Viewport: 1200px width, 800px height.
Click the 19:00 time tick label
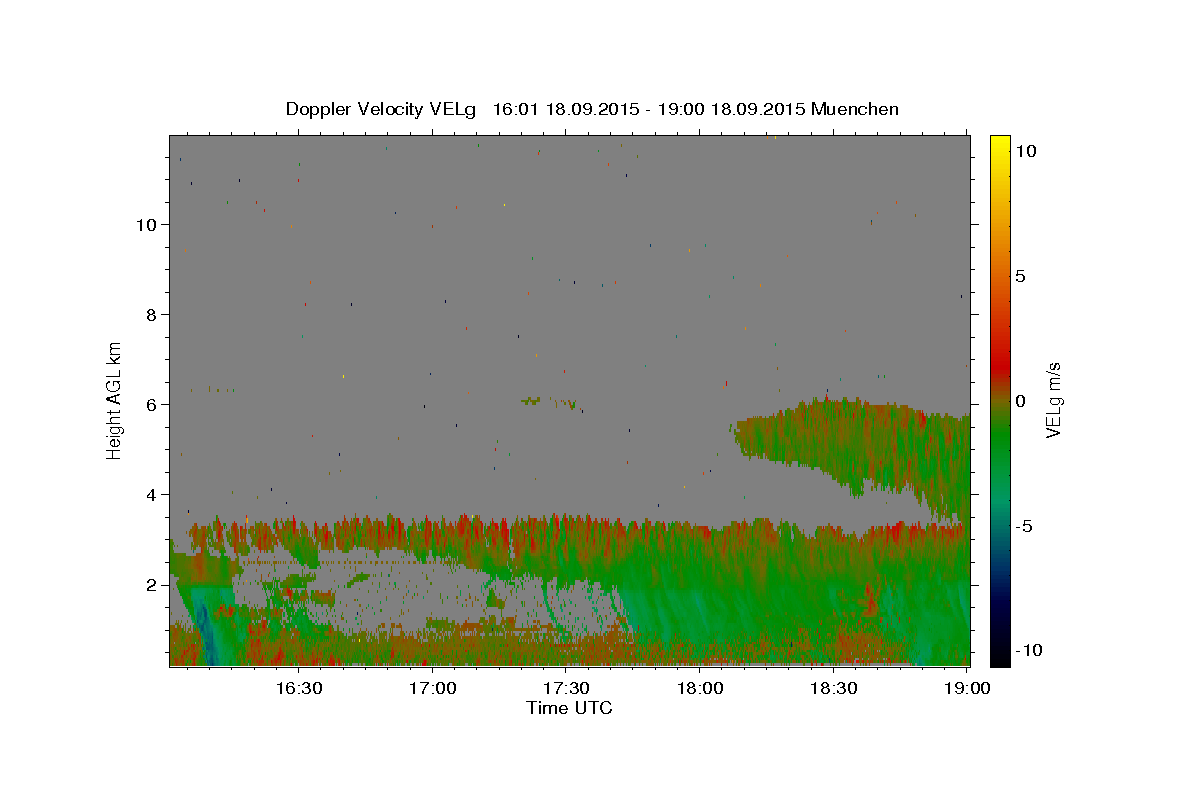966,688
